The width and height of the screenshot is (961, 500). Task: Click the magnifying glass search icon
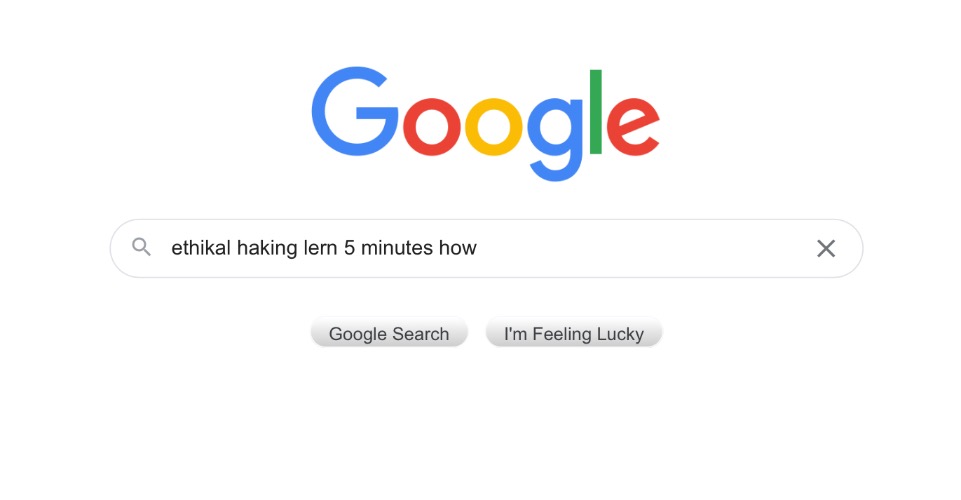142,247
